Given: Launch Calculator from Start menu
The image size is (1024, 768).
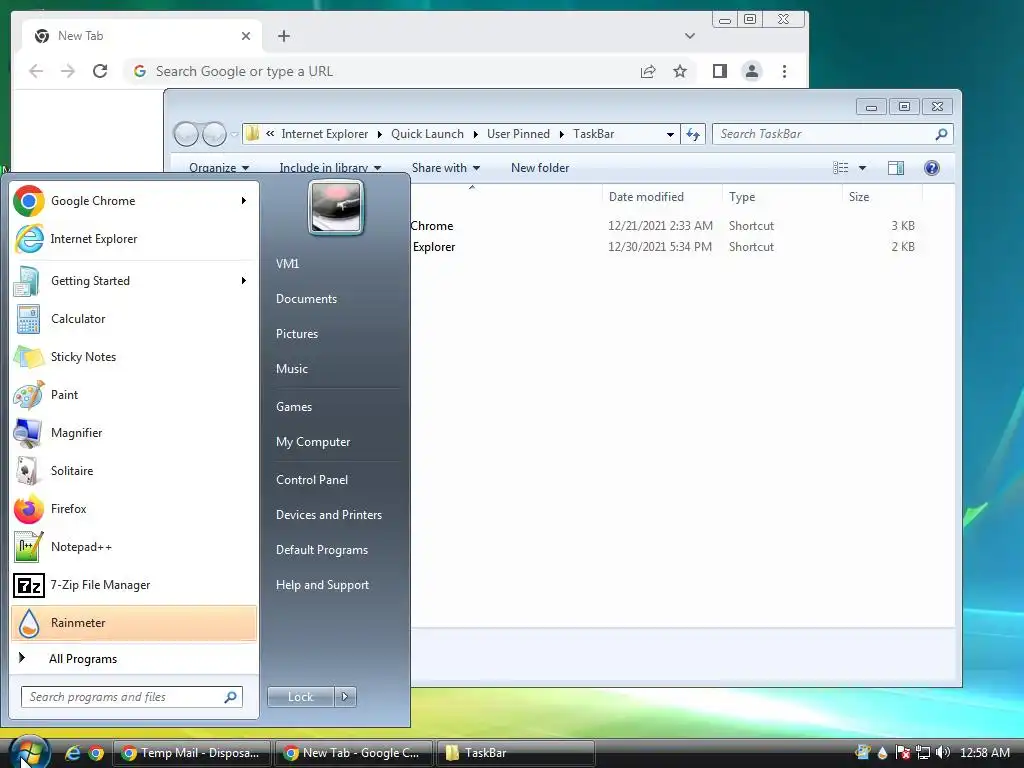Looking at the screenshot, I should coord(134,319).
